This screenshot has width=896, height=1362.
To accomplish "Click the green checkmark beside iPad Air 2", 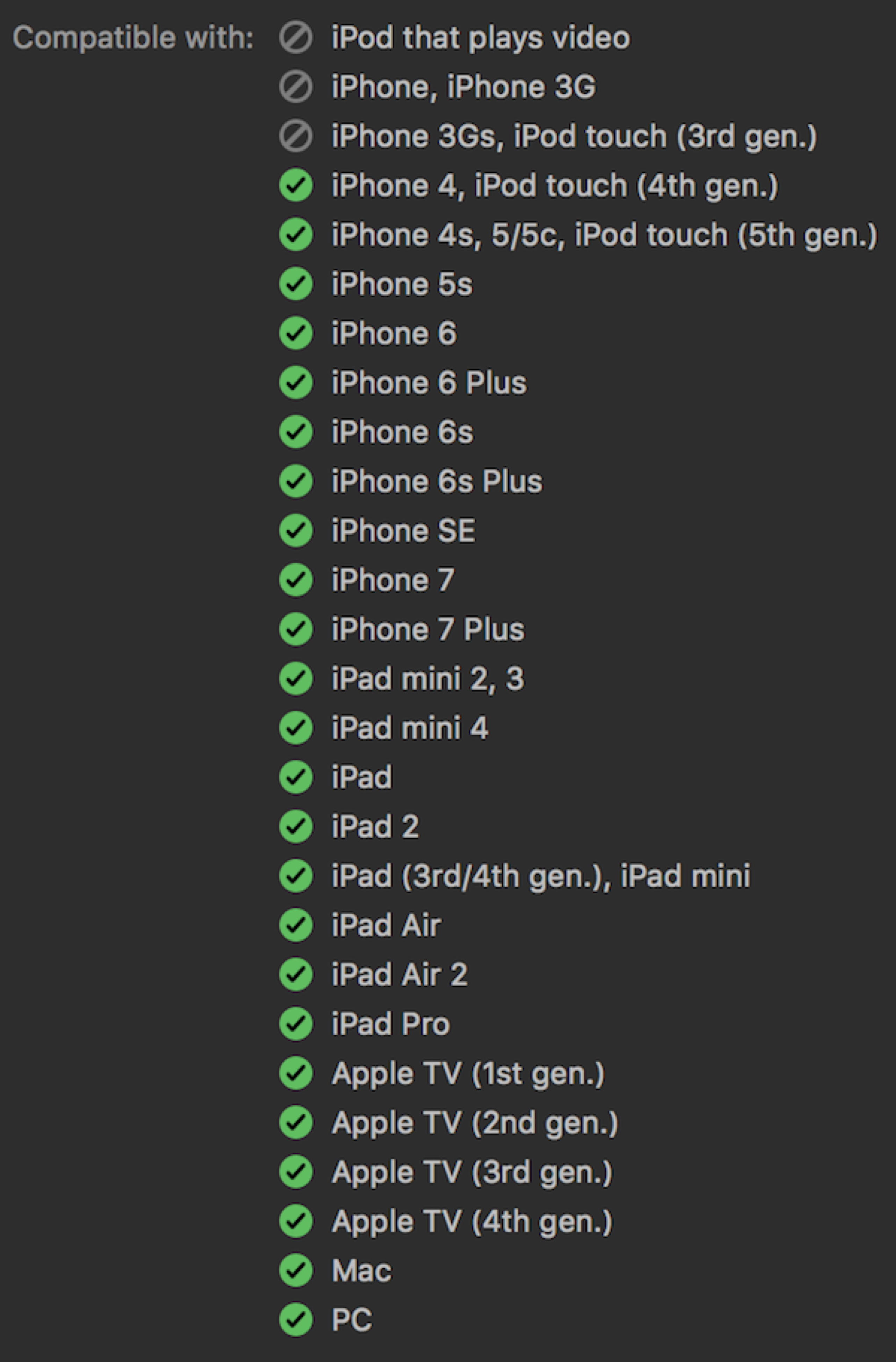I will click(x=296, y=975).
